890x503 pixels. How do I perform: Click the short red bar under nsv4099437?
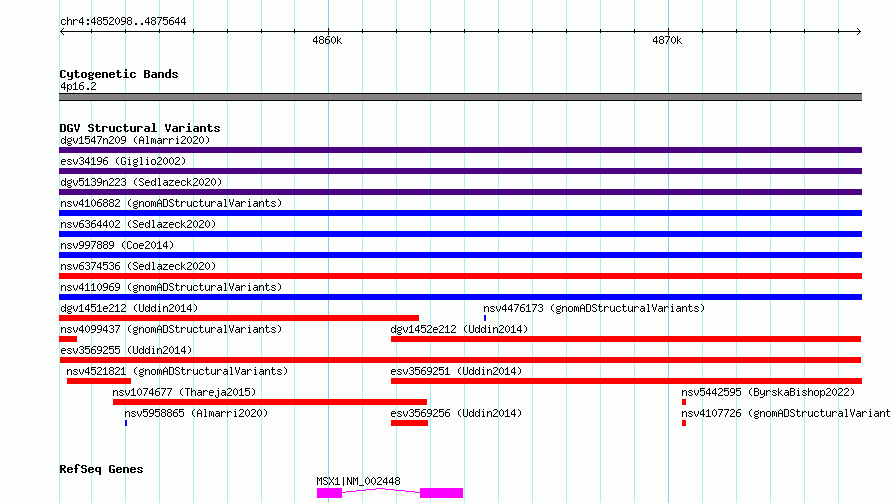[x=68, y=339]
